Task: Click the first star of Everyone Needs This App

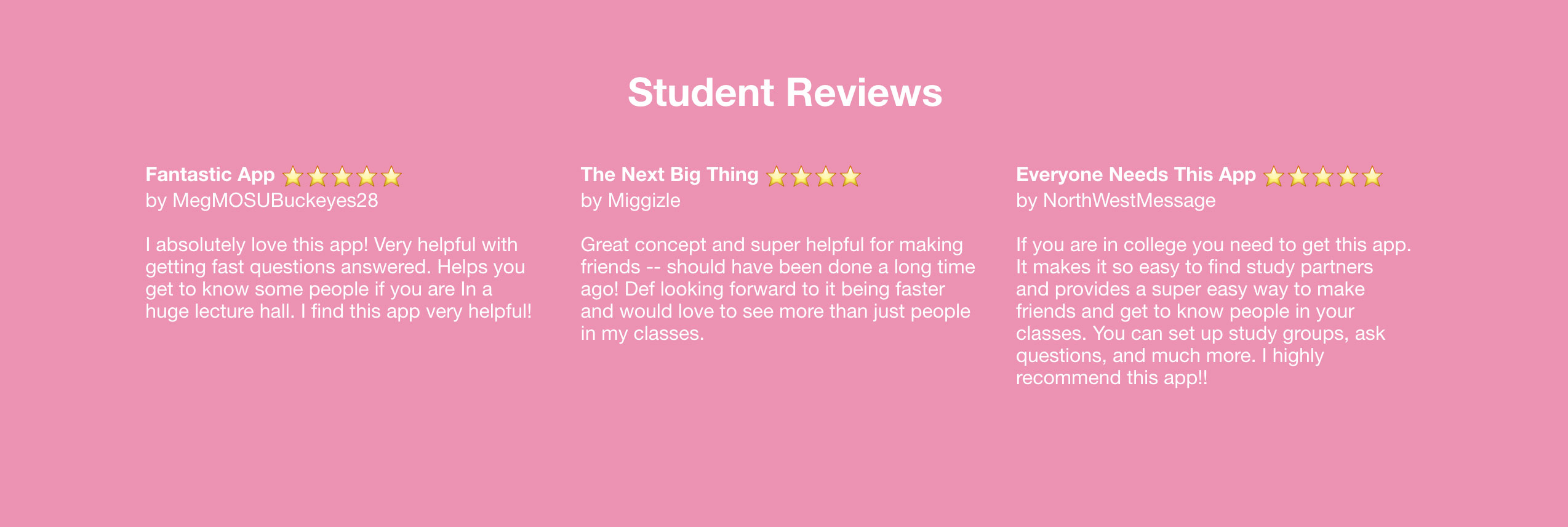Action: point(1274,177)
